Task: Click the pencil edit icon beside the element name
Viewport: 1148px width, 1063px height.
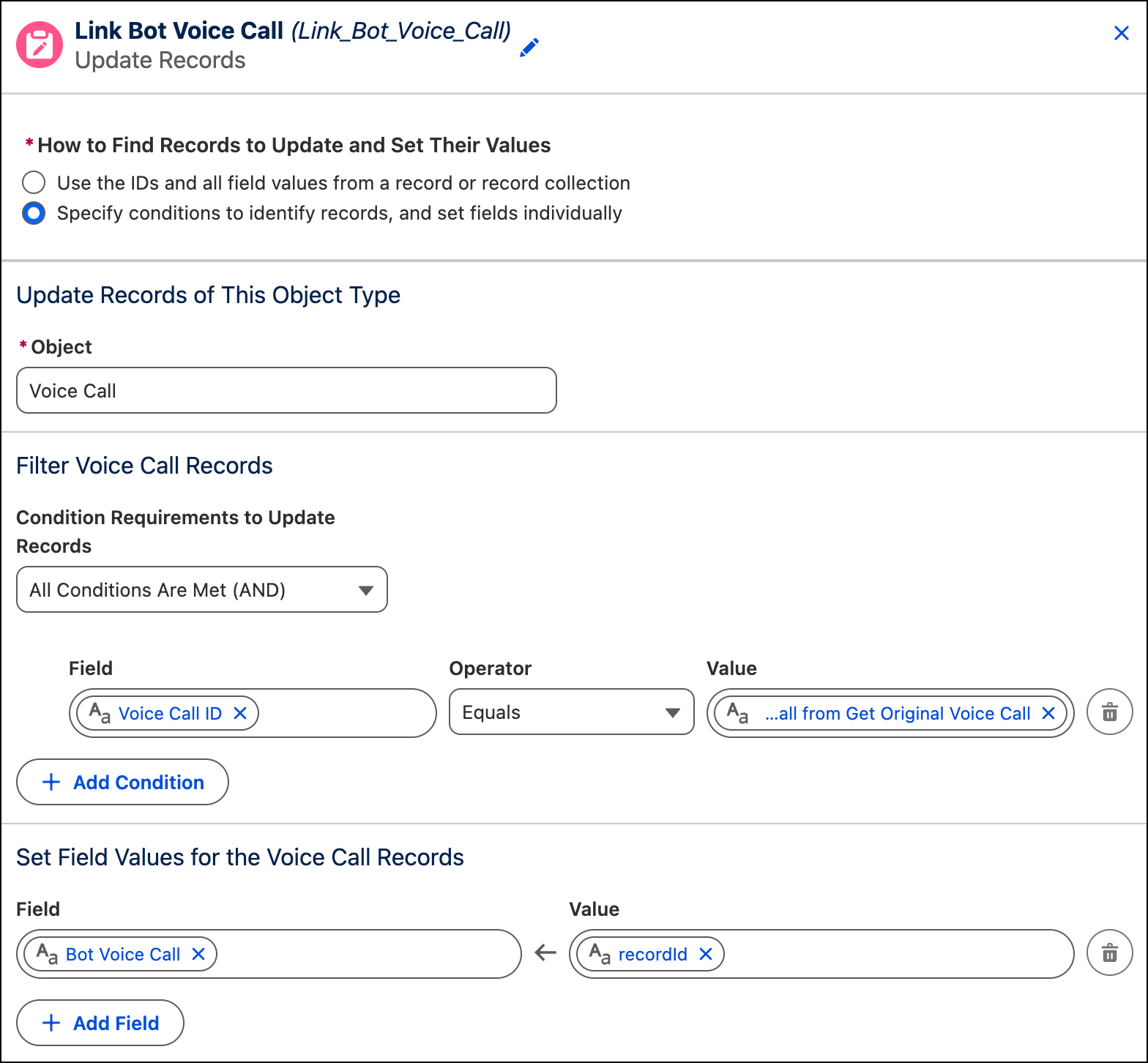Action: point(529,48)
